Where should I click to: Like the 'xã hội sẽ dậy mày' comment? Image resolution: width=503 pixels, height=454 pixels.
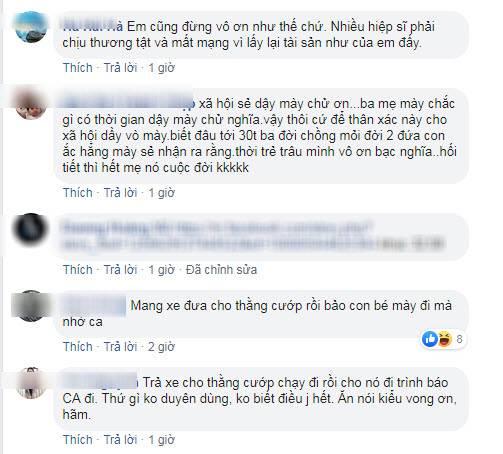[x=78, y=193]
